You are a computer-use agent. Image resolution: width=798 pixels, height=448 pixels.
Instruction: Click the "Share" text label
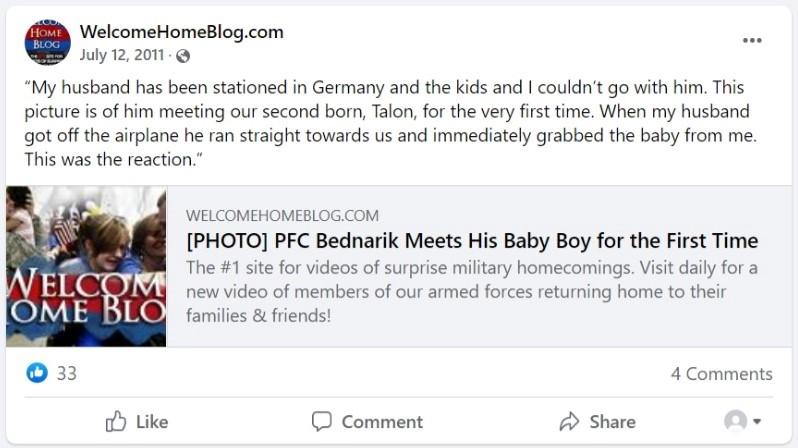click(612, 421)
